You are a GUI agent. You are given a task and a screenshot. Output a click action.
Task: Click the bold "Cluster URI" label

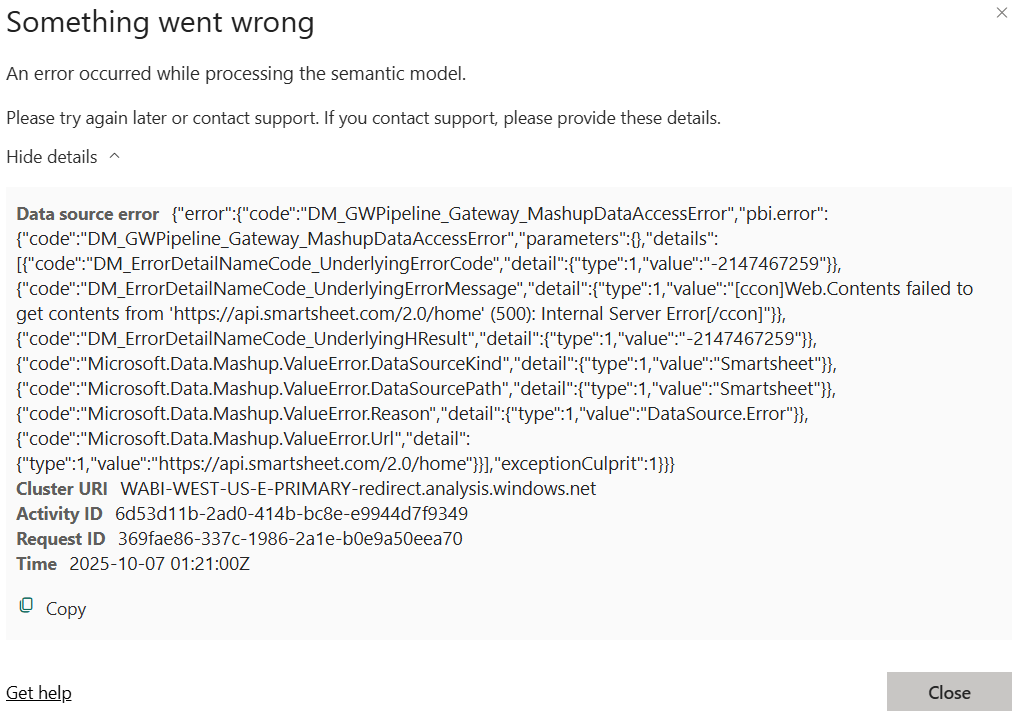point(62,489)
